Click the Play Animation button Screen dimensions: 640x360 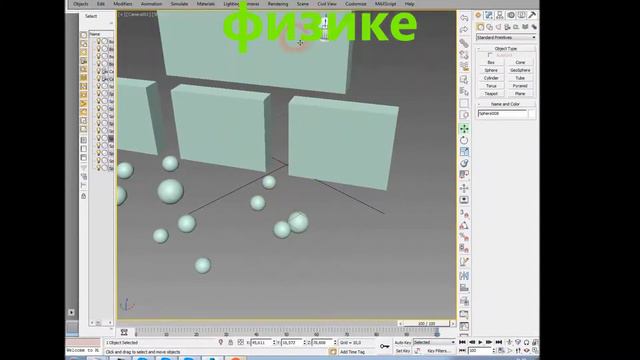pyautogui.click(x=480, y=342)
